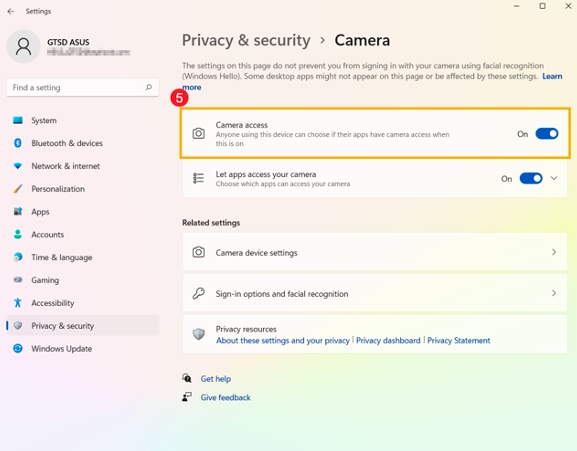Minimize the Settings window
The height and width of the screenshot is (451, 577).
pos(516,6)
